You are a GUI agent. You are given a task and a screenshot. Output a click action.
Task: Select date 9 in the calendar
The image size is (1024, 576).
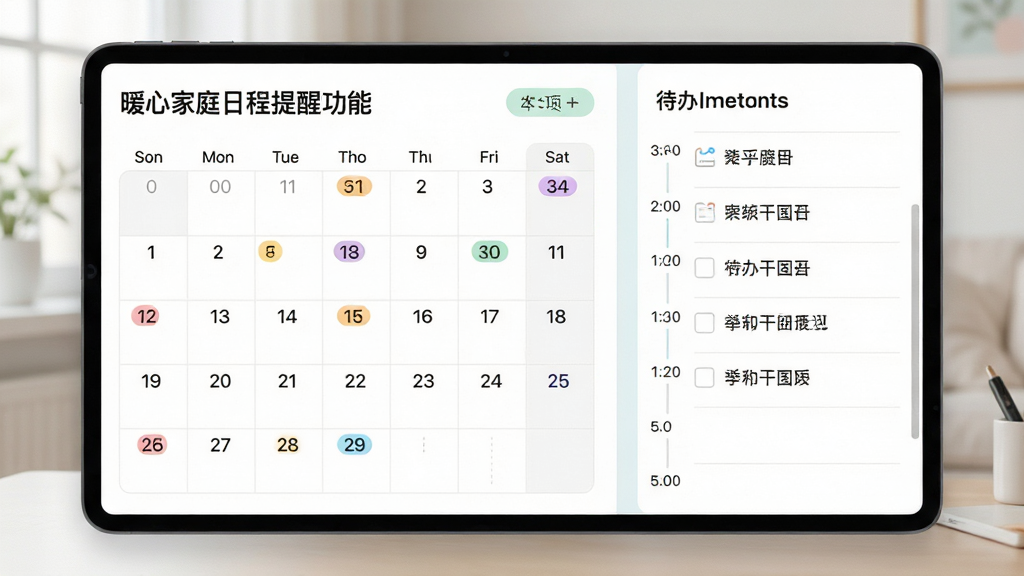421,252
